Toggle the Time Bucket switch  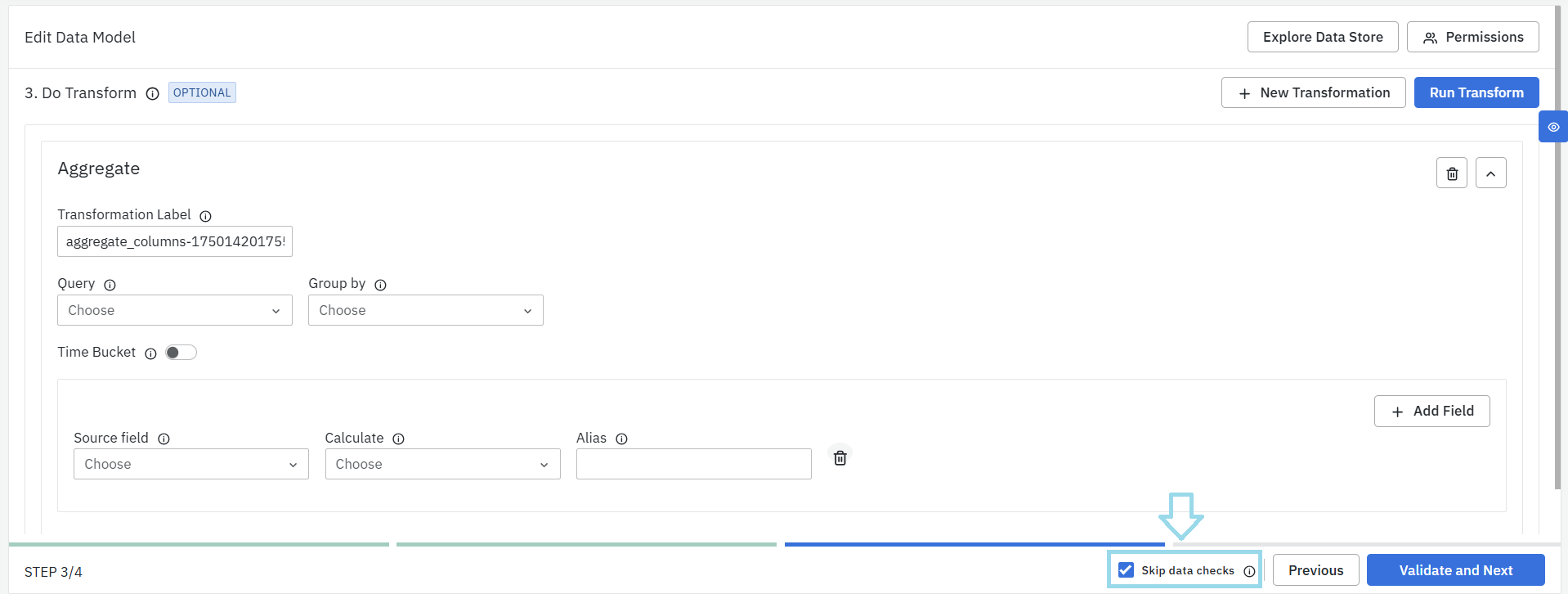click(x=181, y=353)
